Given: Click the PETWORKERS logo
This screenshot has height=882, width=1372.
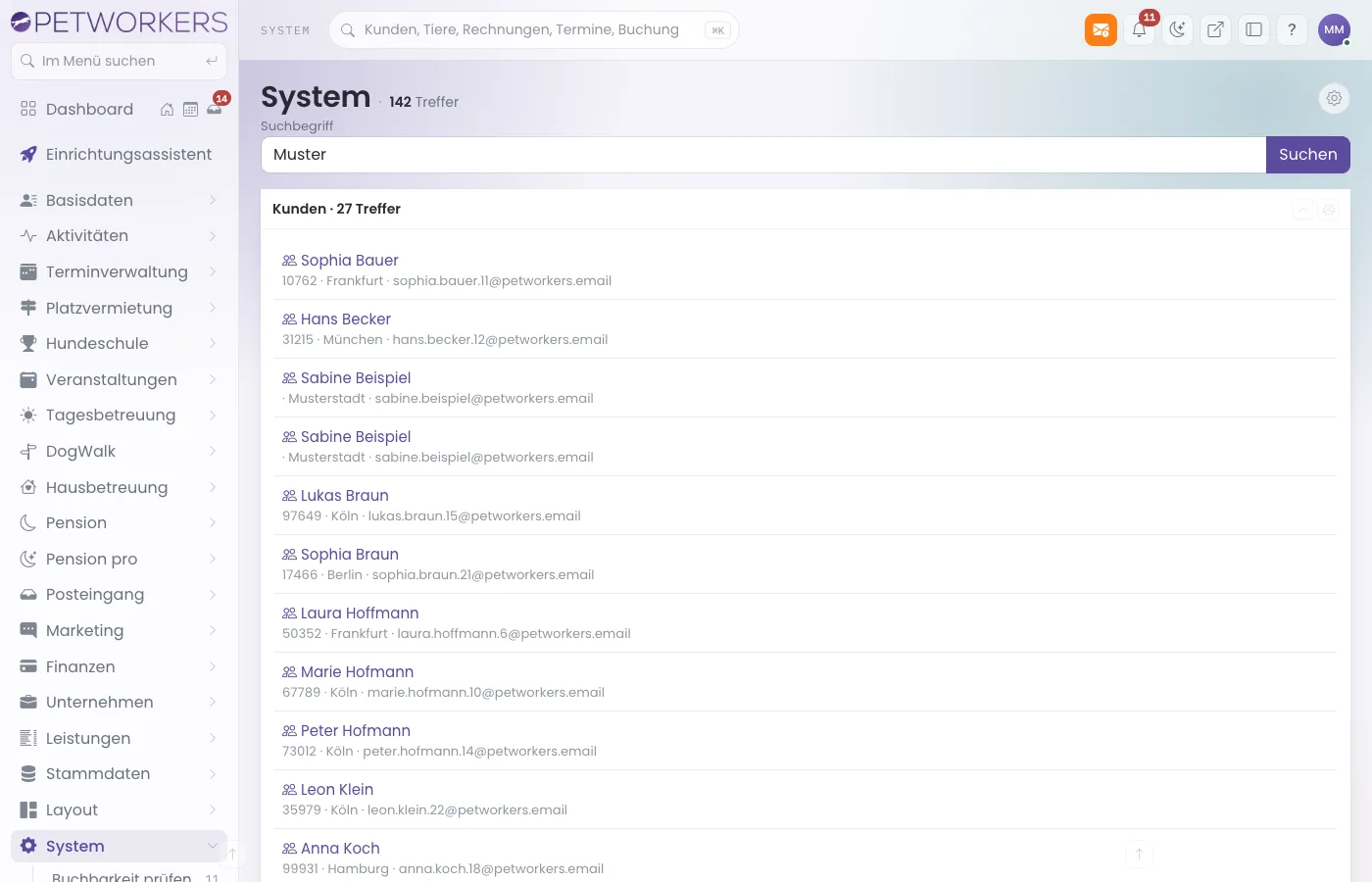Looking at the screenshot, I should tap(119, 22).
